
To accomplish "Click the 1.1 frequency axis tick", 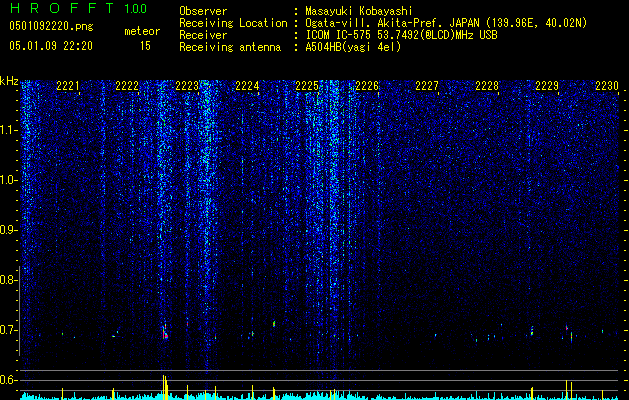I will pyautogui.click(x=9, y=130).
